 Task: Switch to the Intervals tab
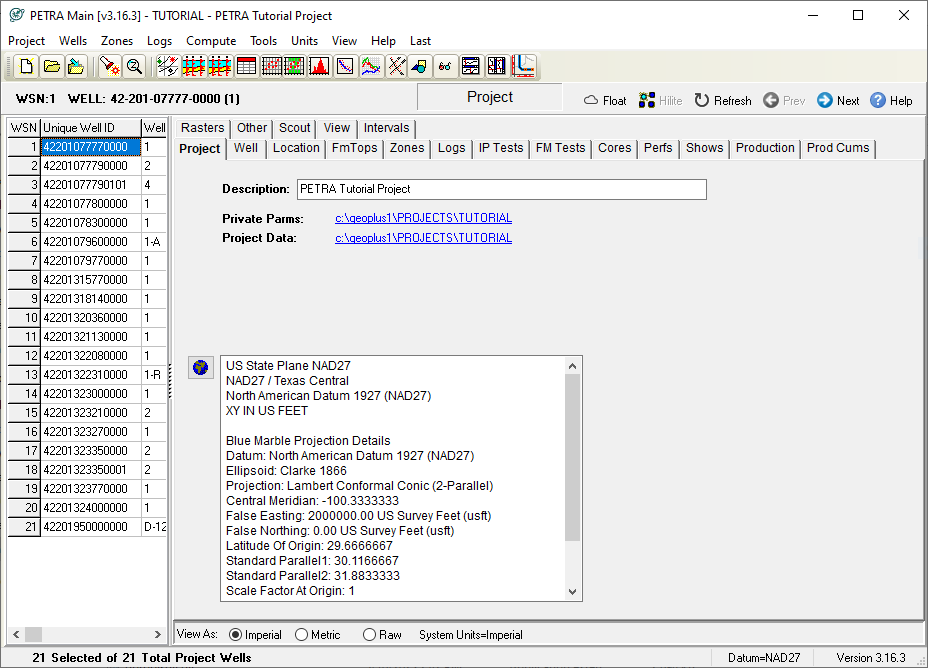[x=386, y=128]
